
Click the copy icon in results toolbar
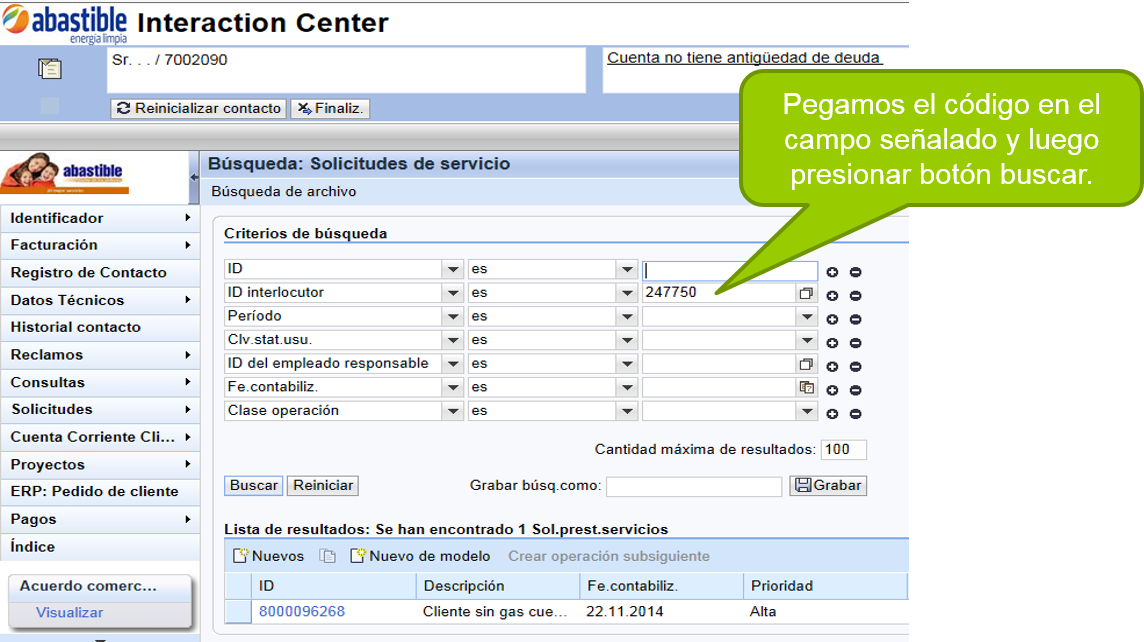[x=328, y=557]
